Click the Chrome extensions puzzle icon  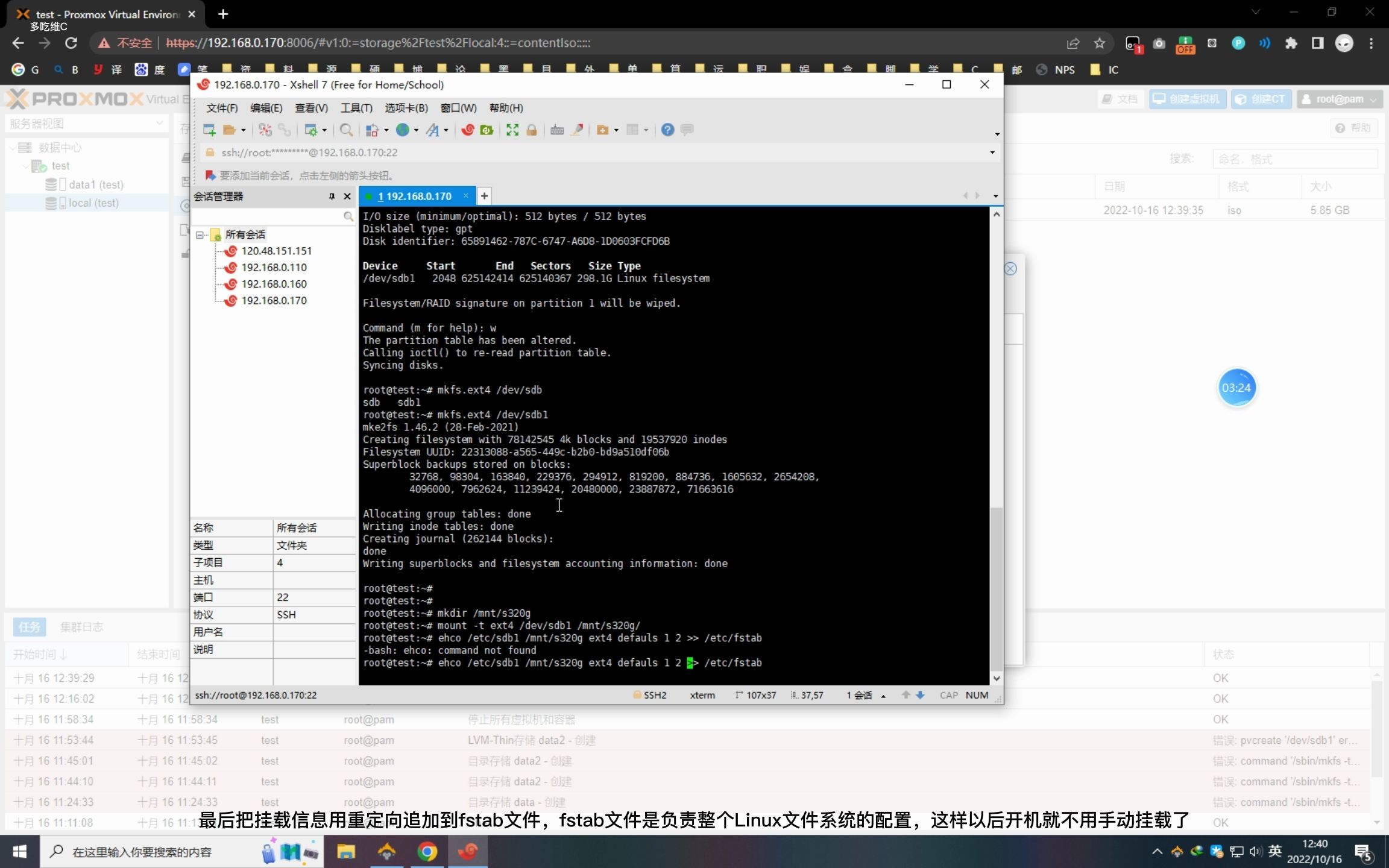[x=1291, y=43]
